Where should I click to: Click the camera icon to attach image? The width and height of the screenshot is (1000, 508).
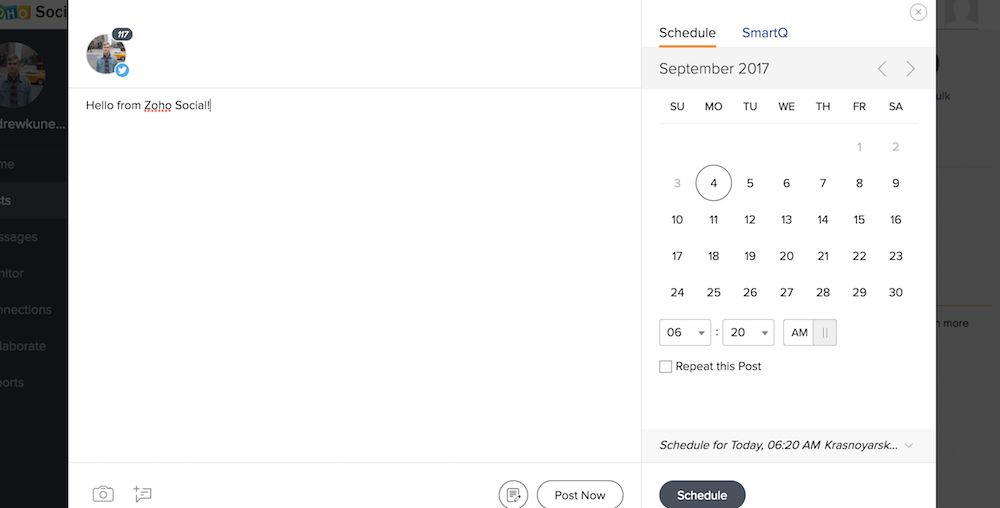tap(103, 494)
